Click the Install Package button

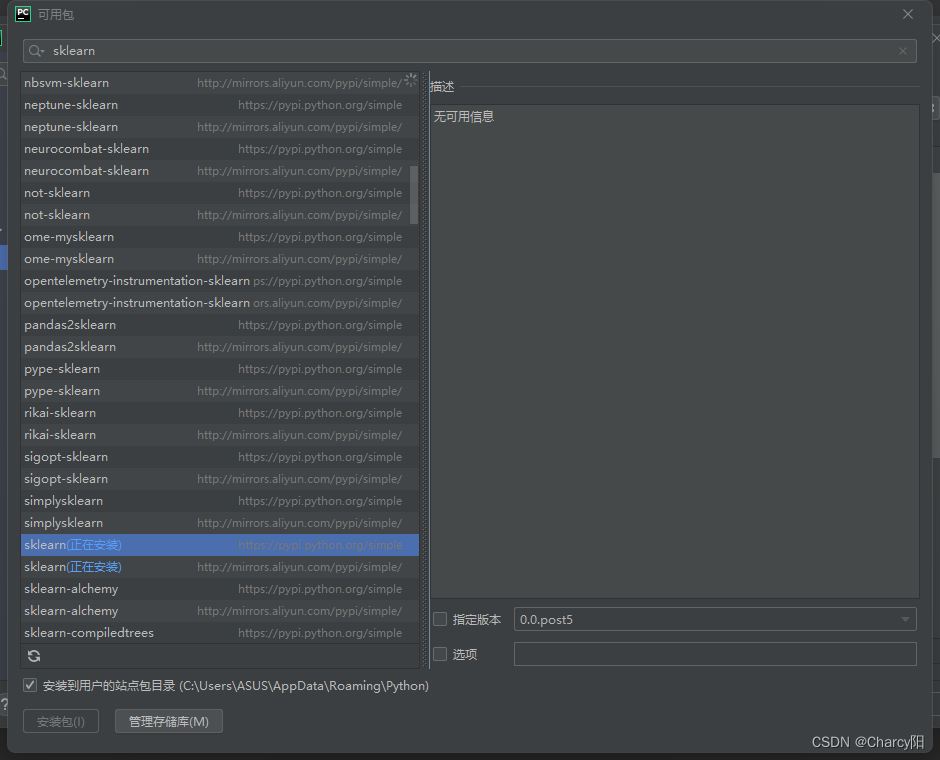[x=61, y=721]
